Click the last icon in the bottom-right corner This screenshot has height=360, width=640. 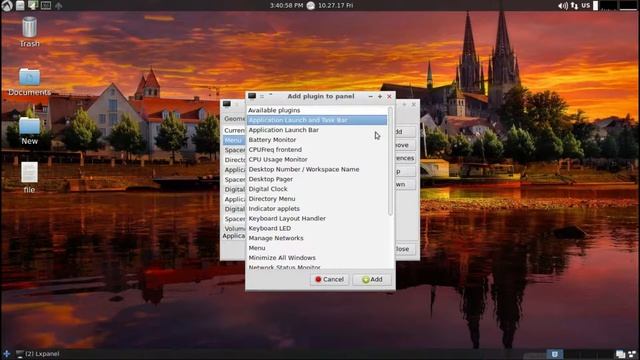click(632, 354)
